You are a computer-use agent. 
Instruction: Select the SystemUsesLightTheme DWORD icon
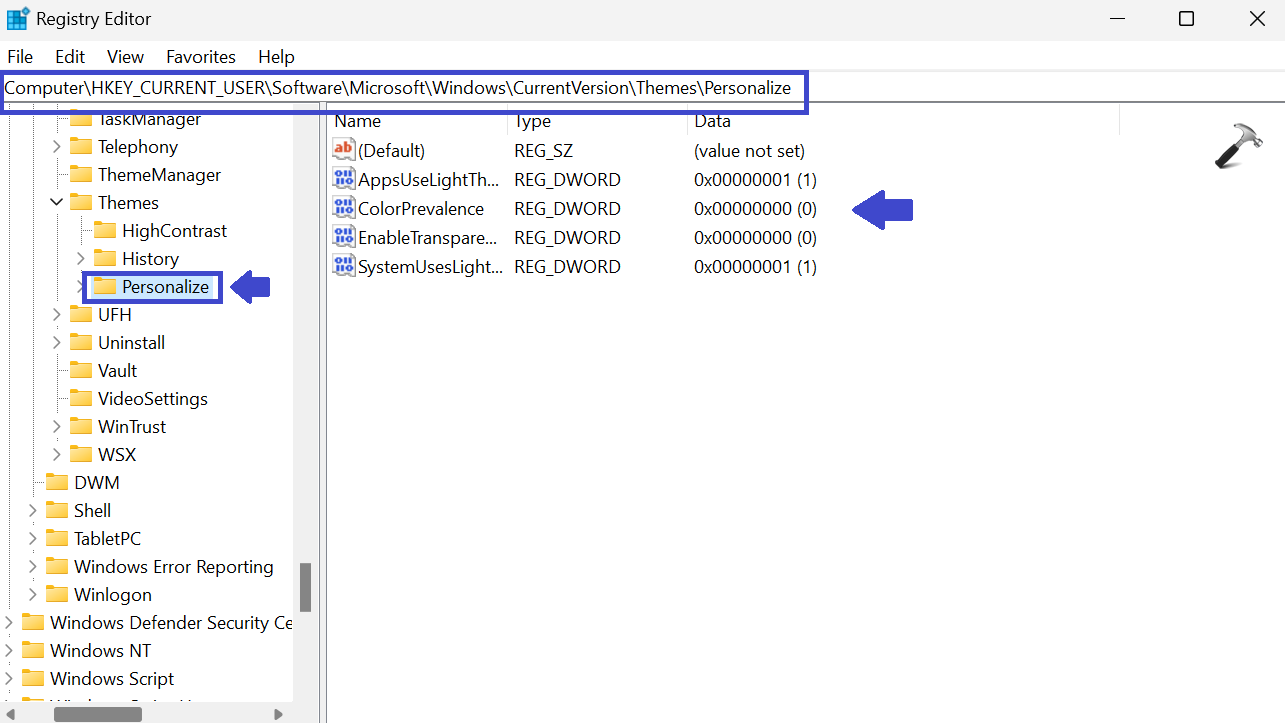(x=344, y=266)
